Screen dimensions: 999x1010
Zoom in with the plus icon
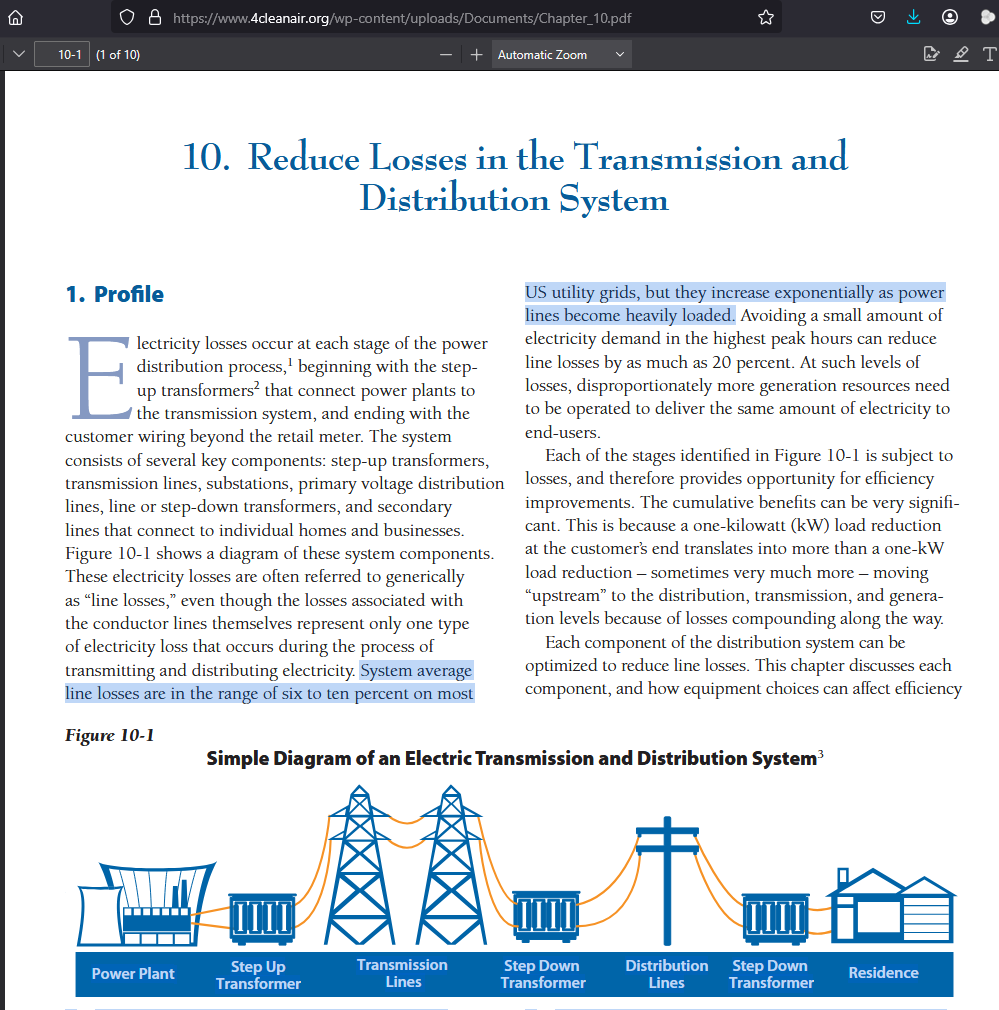pos(477,55)
